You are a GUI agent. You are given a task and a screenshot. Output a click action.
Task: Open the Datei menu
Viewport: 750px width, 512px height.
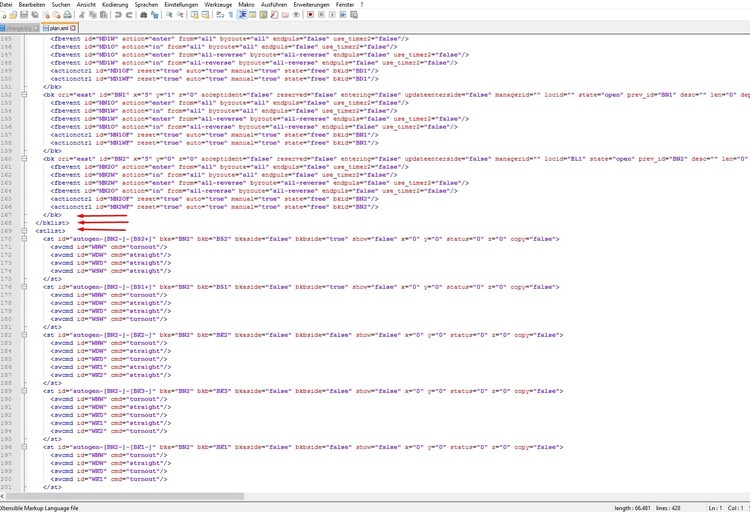point(6,4)
